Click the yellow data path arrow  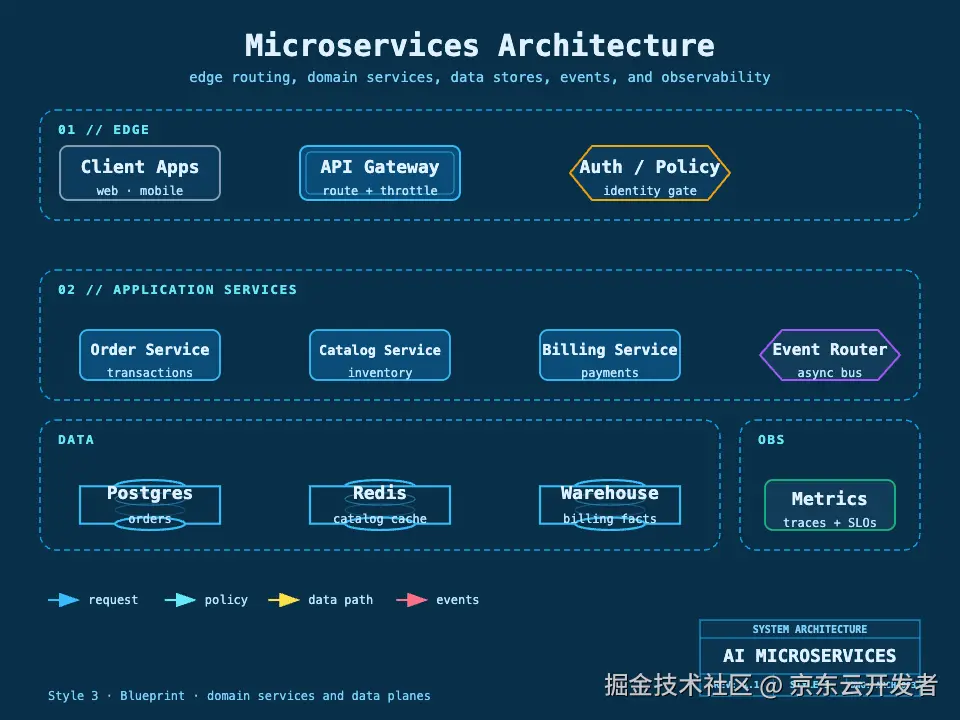pos(284,600)
